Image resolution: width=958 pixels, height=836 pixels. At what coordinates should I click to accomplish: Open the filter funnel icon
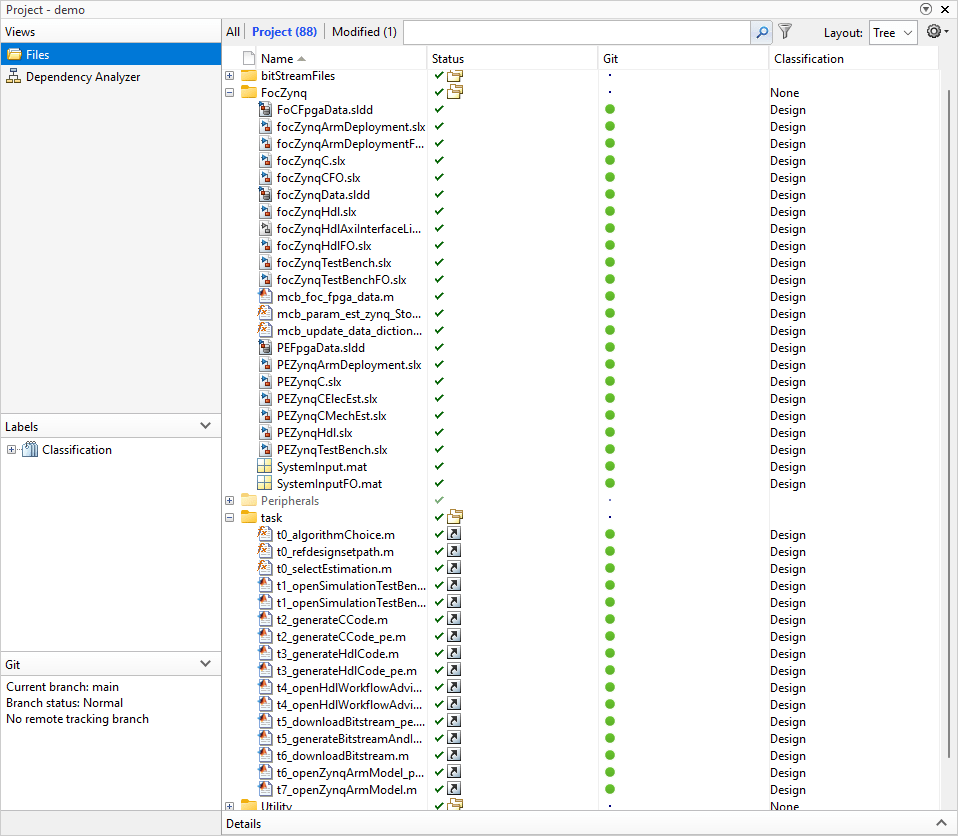click(x=786, y=31)
